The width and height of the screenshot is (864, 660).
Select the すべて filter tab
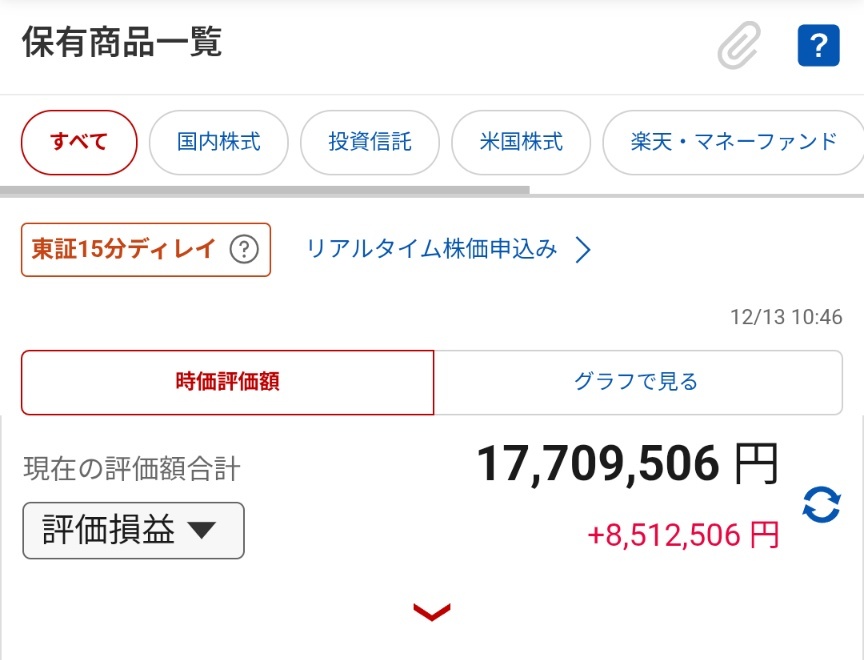[79, 142]
